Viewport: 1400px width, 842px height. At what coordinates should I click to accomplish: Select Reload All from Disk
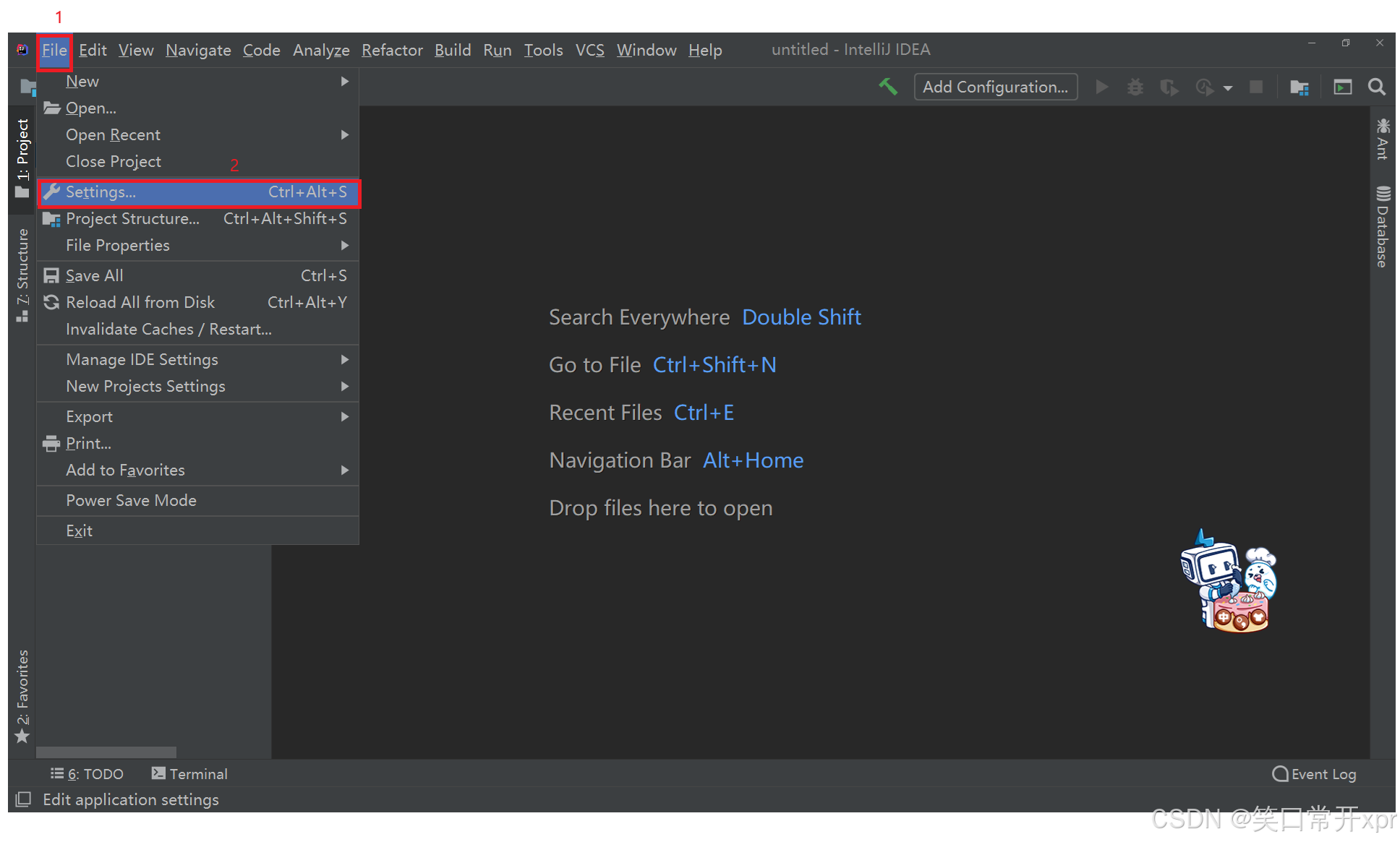[x=197, y=303]
